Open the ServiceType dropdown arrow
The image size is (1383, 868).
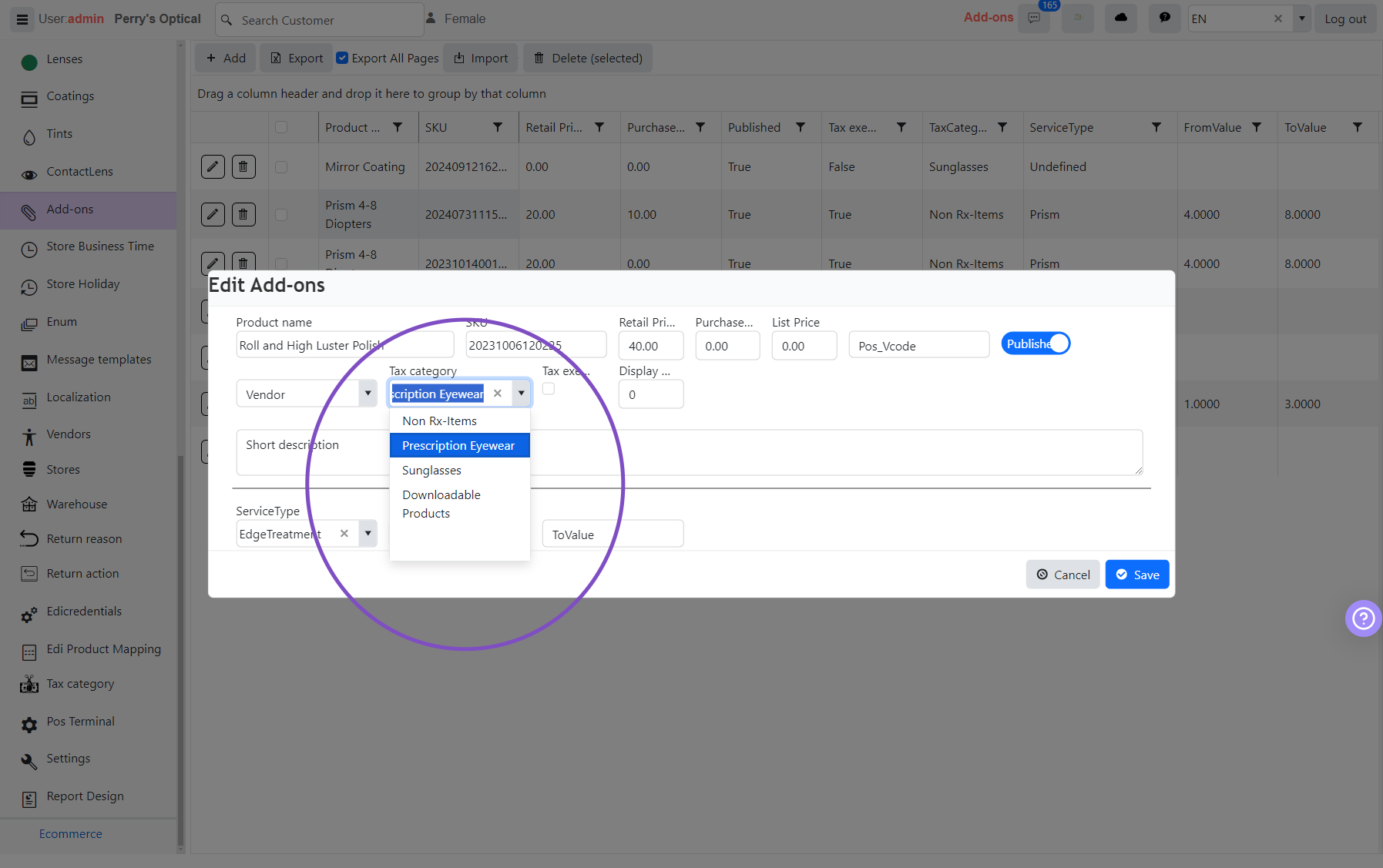[368, 534]
